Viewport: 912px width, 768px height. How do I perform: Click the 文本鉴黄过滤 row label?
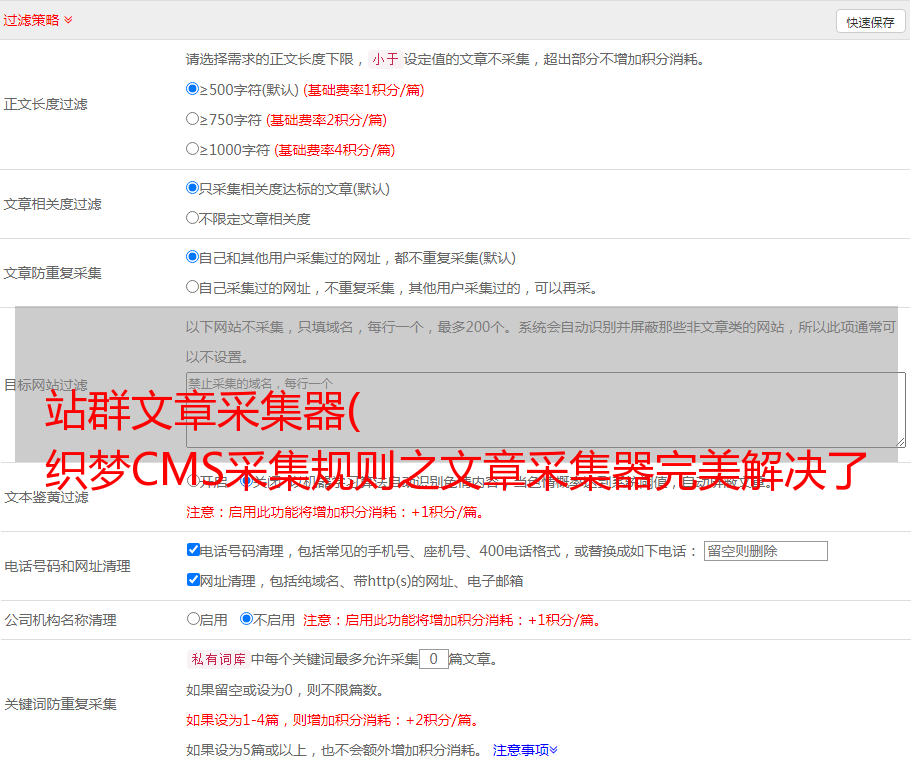click(x=47, y=497)
